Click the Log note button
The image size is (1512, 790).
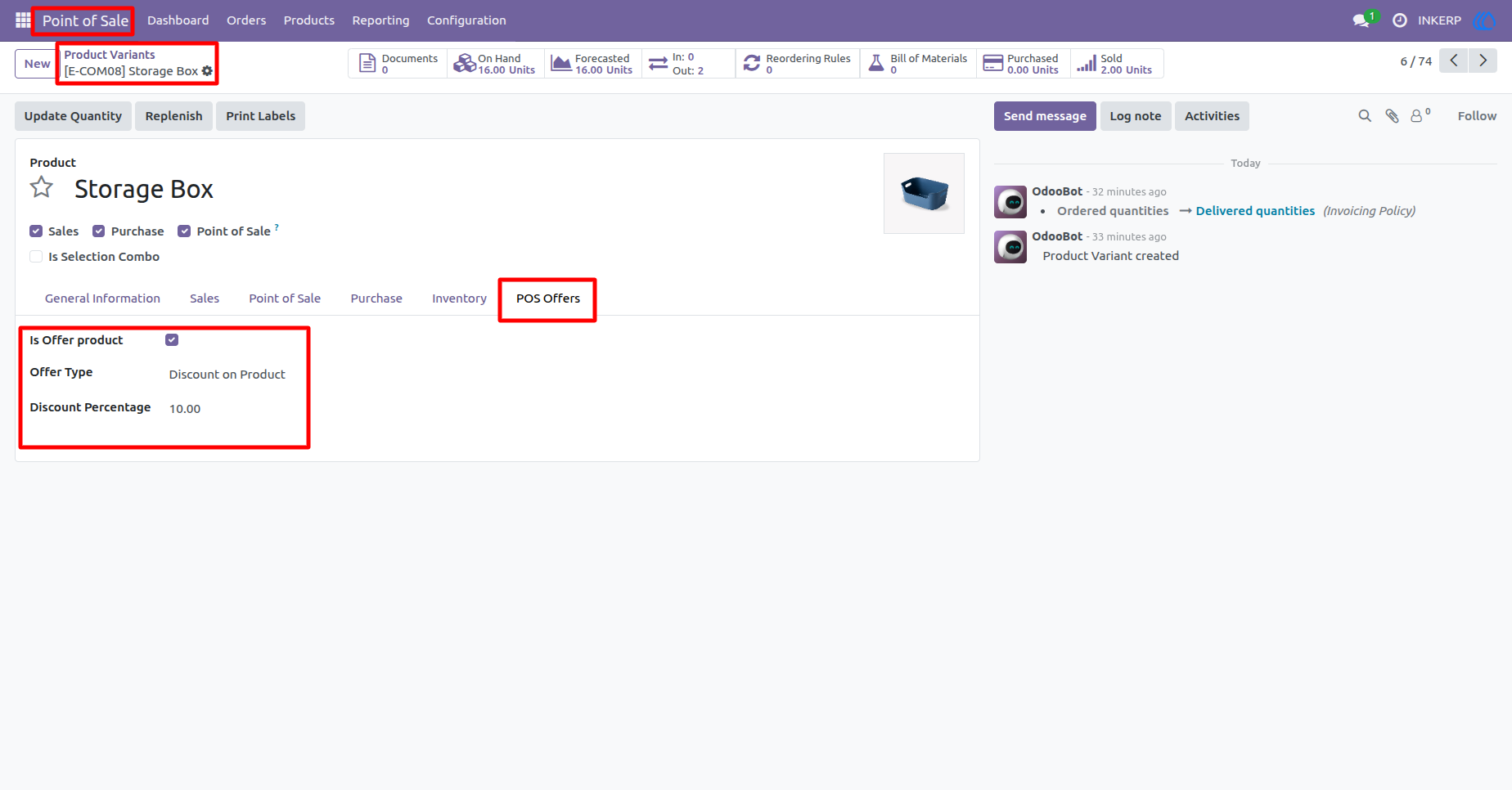pos(1136,116)
